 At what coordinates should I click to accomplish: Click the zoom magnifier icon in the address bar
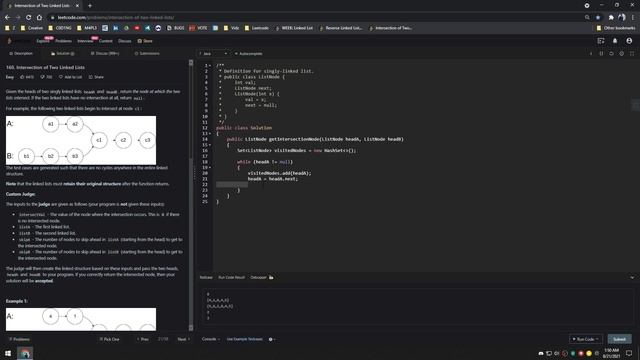tap(587, 18)
